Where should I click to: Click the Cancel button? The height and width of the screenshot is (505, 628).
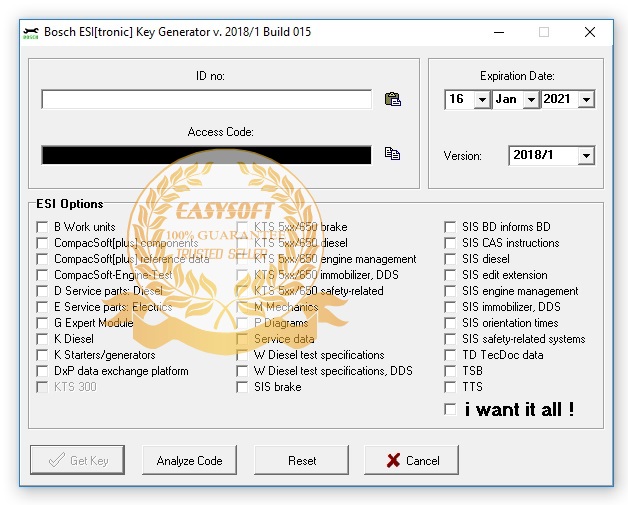click(x=412, y=460)
